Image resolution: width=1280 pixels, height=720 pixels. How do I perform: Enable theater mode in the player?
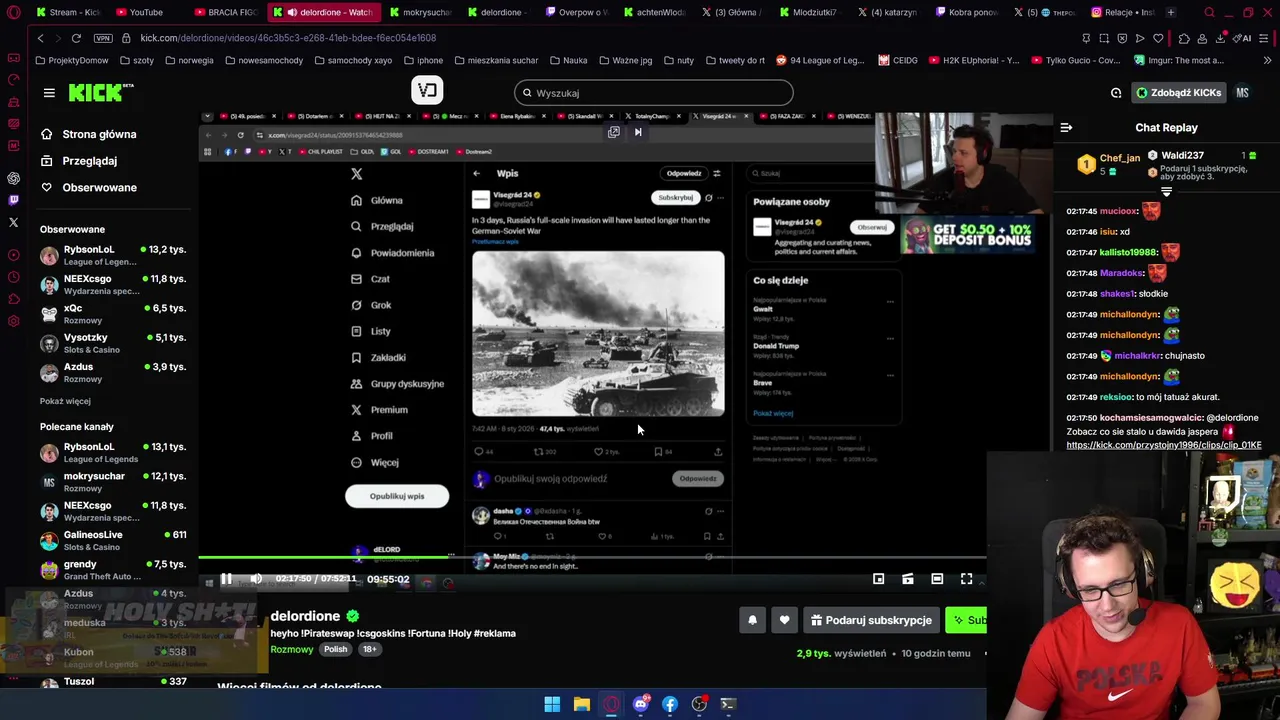(x=937, y=579)
